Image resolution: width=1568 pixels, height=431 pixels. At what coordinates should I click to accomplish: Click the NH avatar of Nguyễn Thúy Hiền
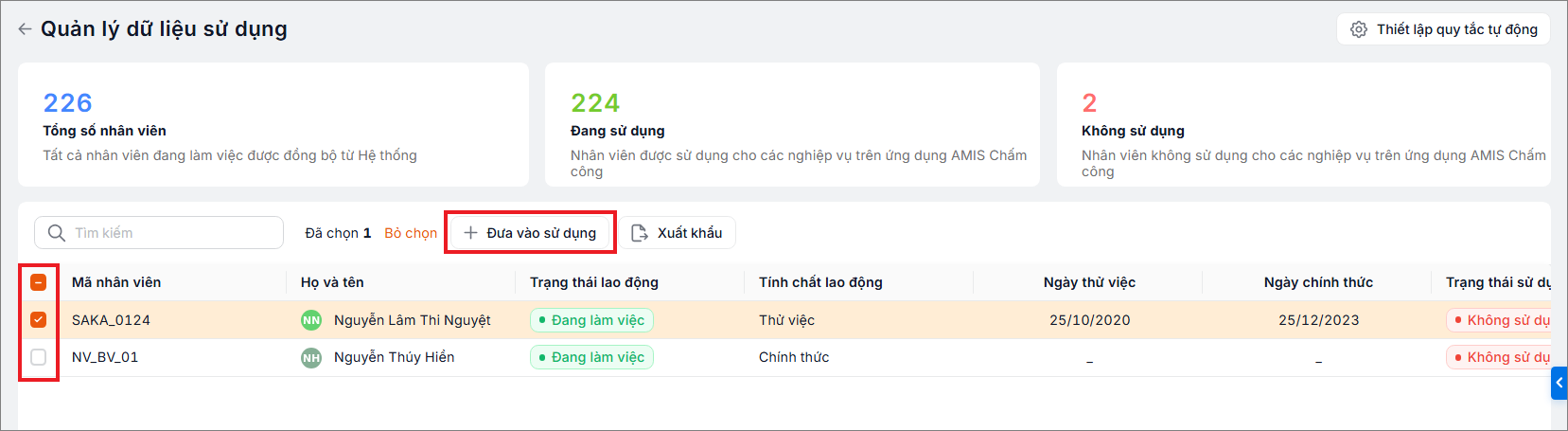pos(311,357)
